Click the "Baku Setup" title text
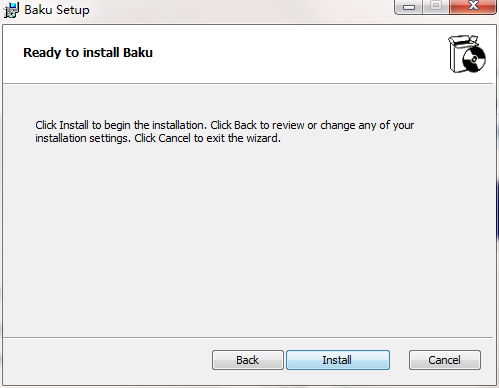Image resolution: width=499 pixels, height=388 pixels. tap(57, 10)
